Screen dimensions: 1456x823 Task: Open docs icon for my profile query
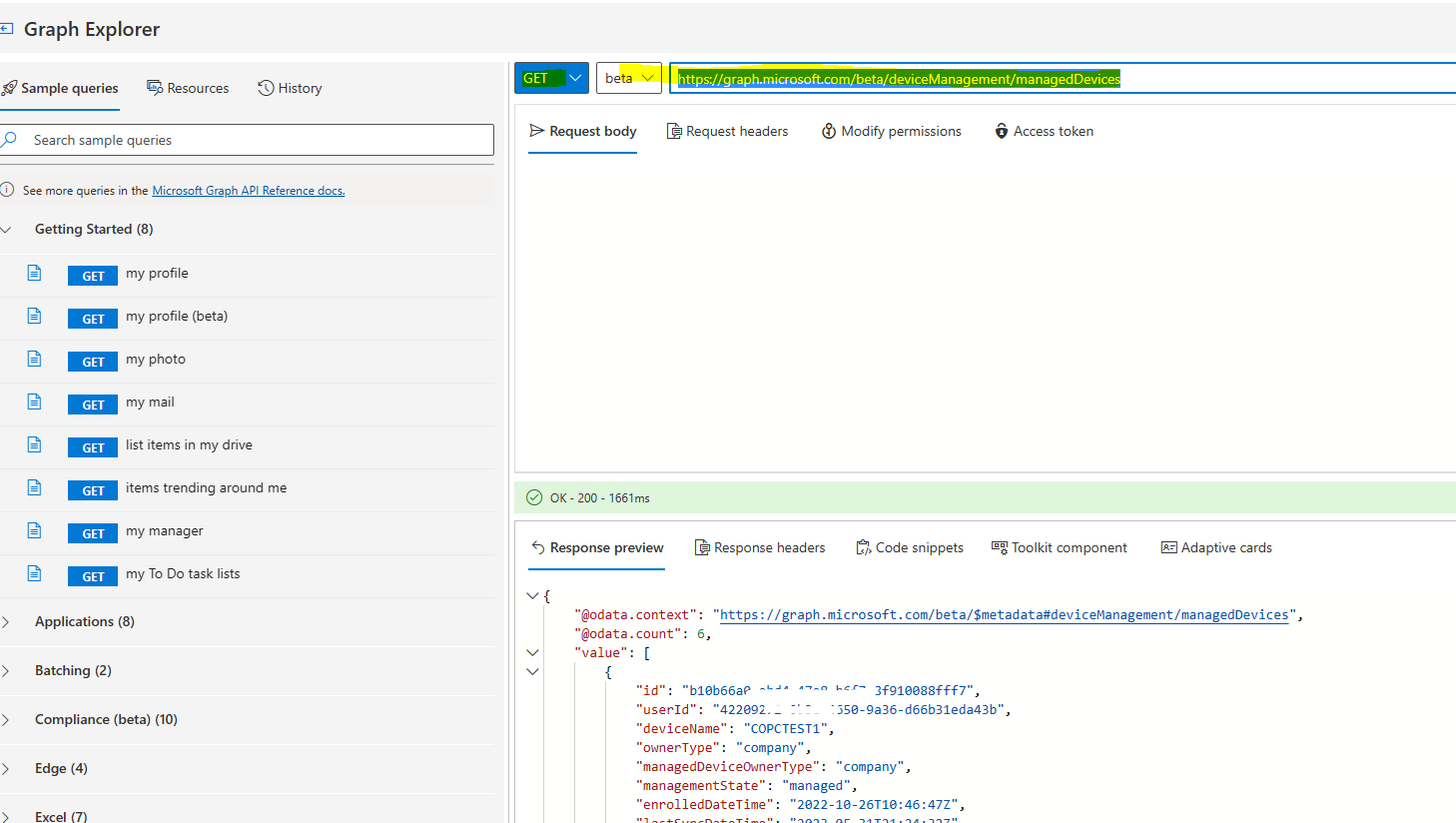click(x=34, y=273)
